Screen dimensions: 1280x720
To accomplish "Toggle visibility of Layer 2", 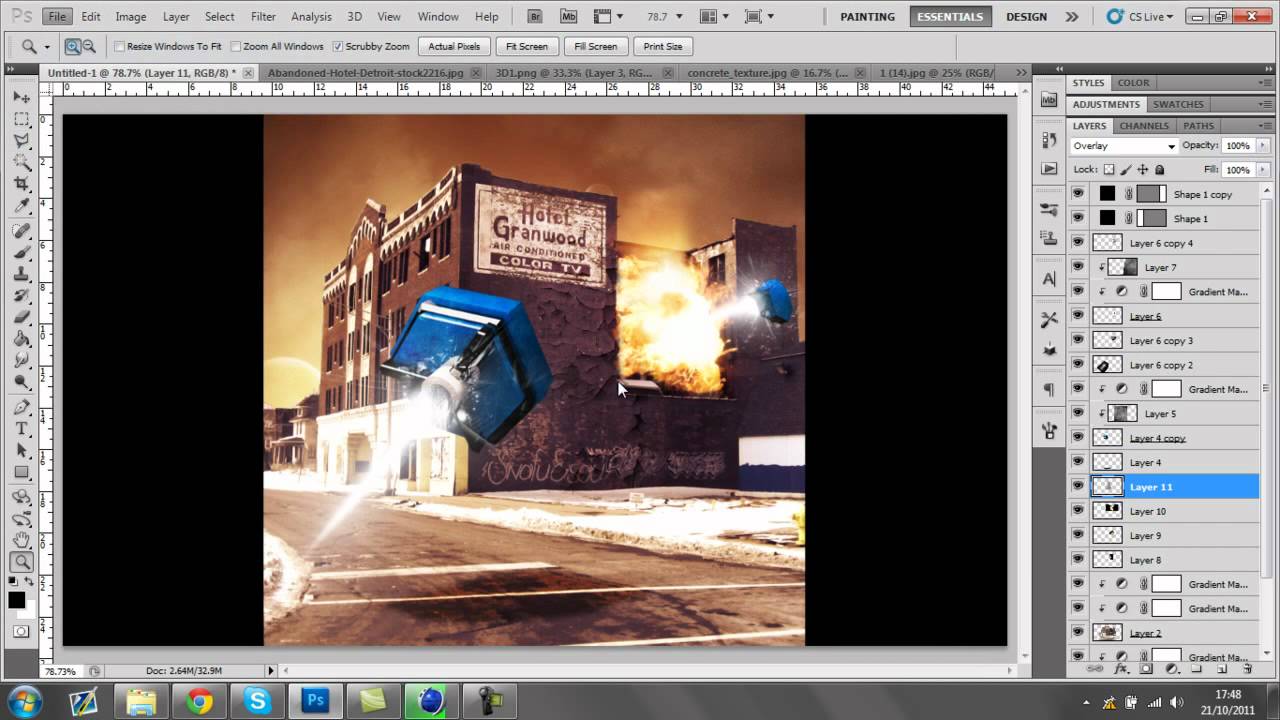I will coord(1078,633).
